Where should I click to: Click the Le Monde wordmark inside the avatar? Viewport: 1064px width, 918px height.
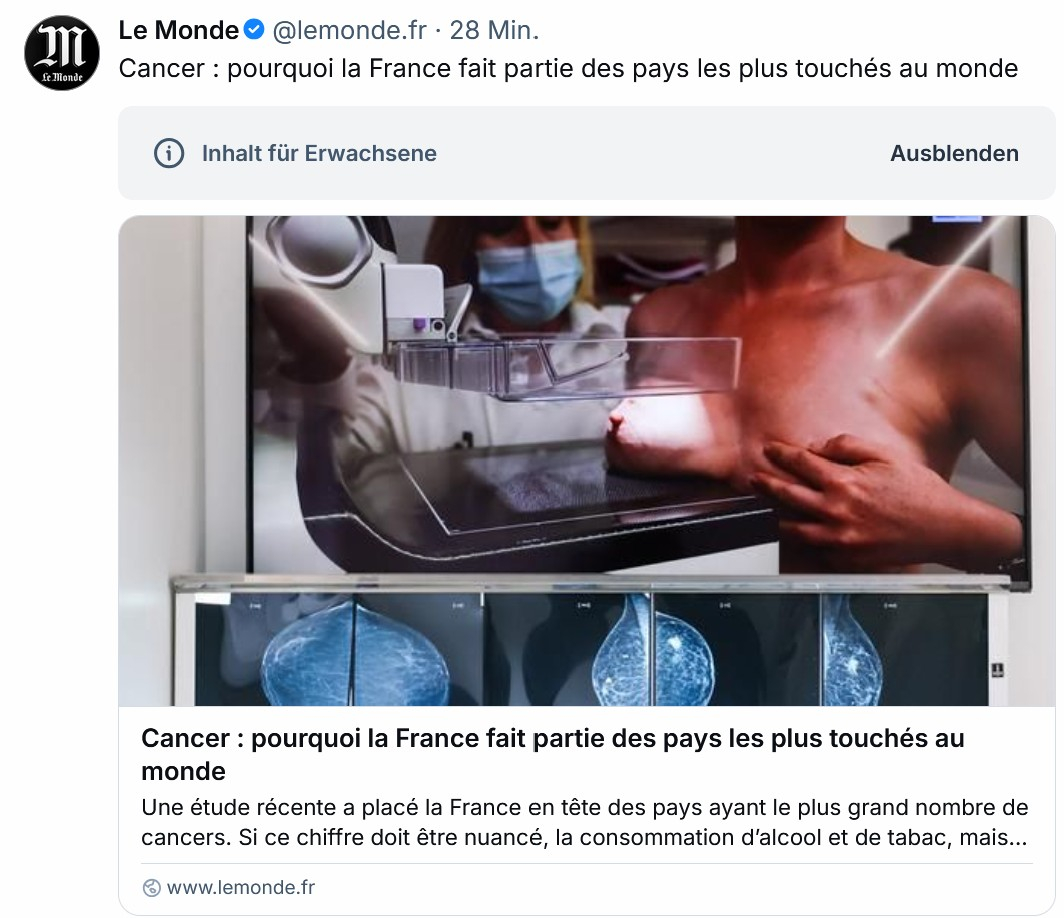tap(62, 77)
